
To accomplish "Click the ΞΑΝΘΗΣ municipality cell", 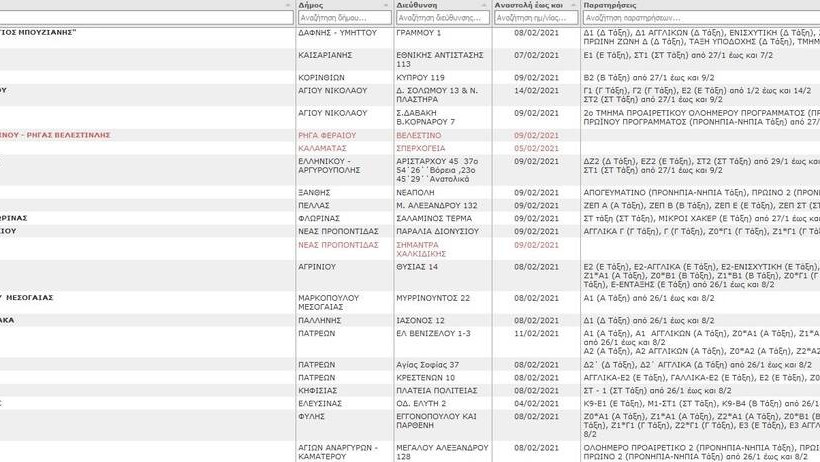I will point(314,191).
